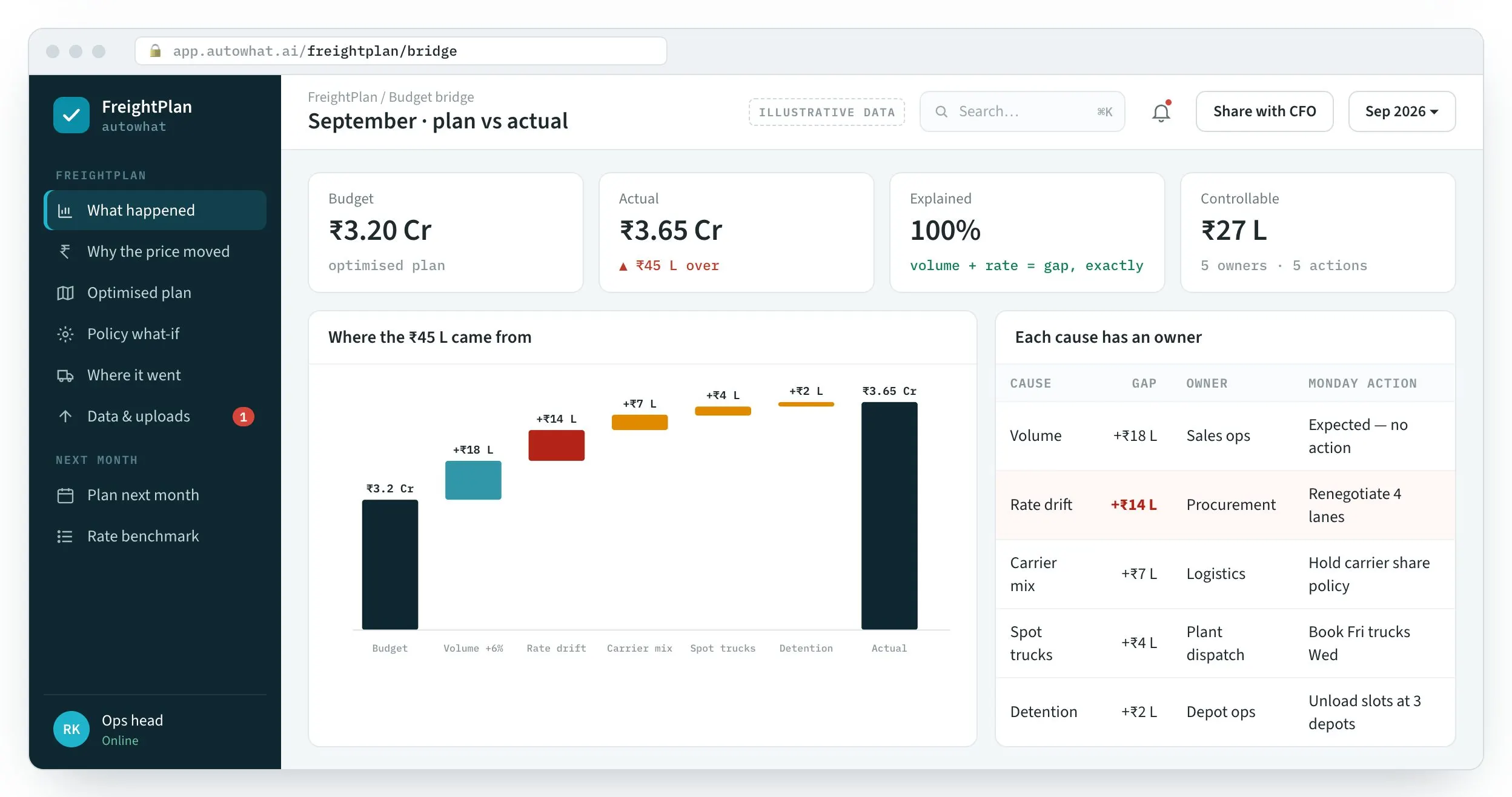Select the Carrier mix cause cell
1512x797 pixels.
(1033, 574)
